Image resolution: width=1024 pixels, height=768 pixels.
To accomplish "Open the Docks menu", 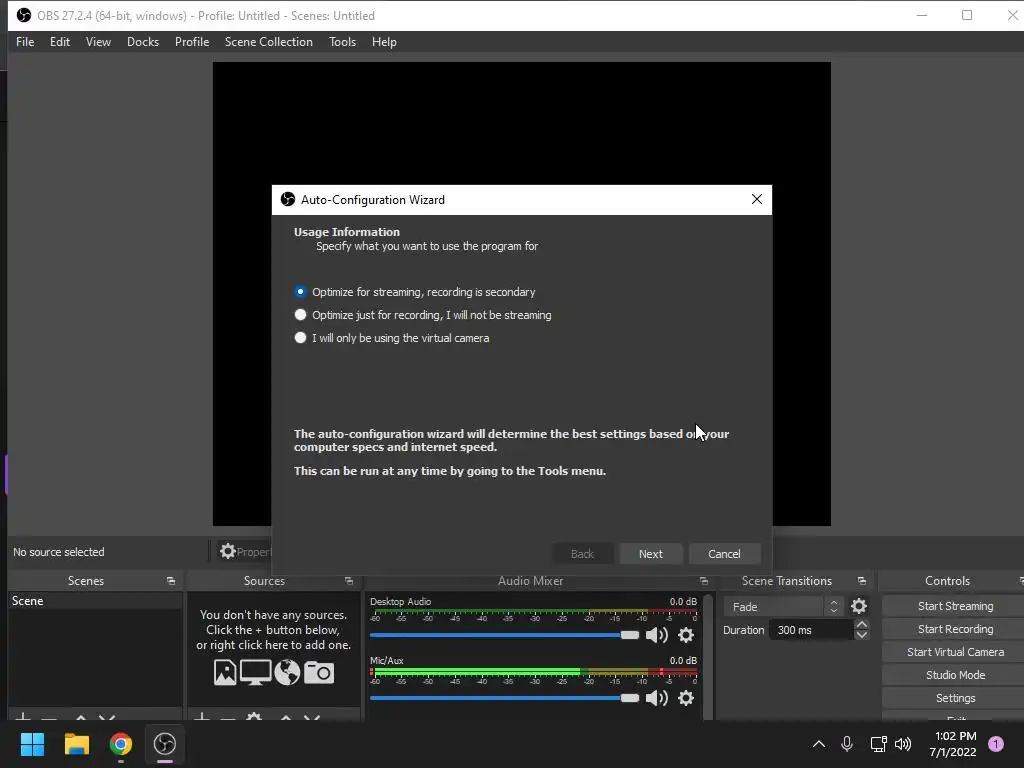I will point(143,42).
